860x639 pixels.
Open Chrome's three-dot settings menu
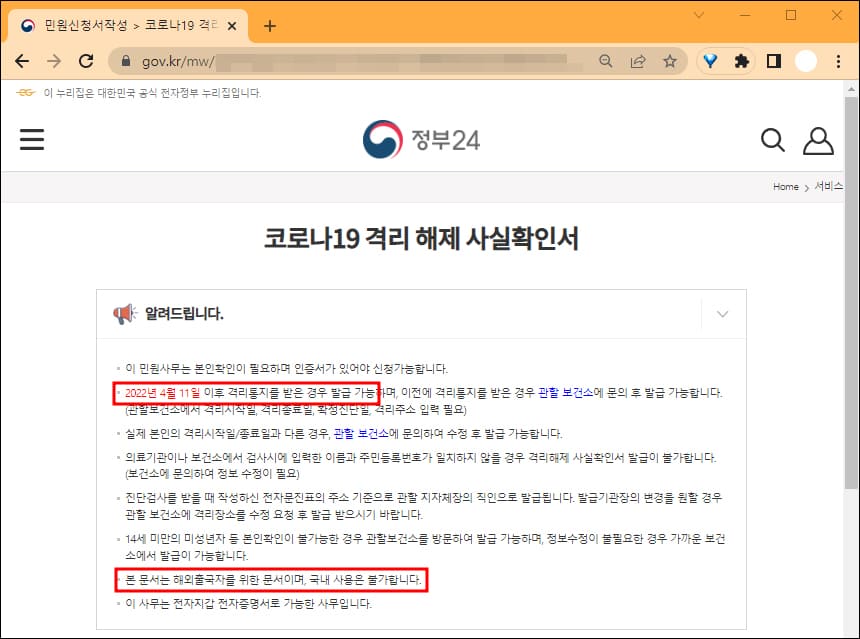837,60
